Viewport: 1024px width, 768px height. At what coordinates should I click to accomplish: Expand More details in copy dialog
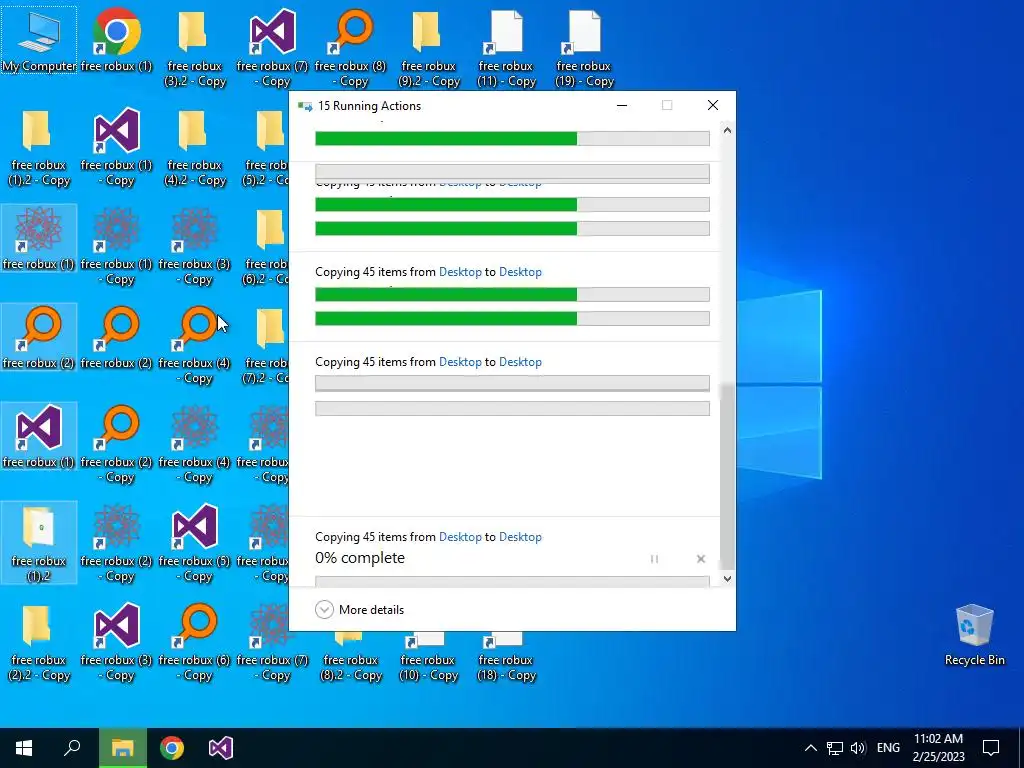(x=360, y=609)
